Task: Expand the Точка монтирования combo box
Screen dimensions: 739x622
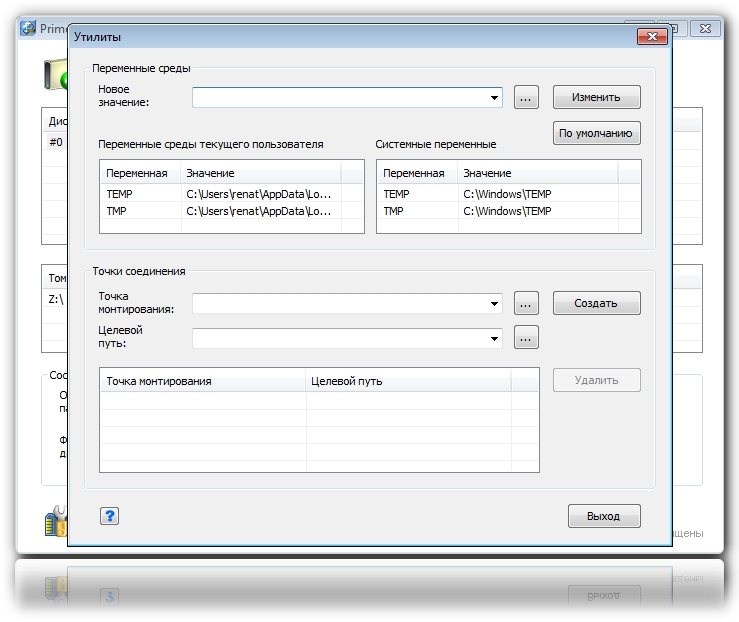Action: click(495, 304)
